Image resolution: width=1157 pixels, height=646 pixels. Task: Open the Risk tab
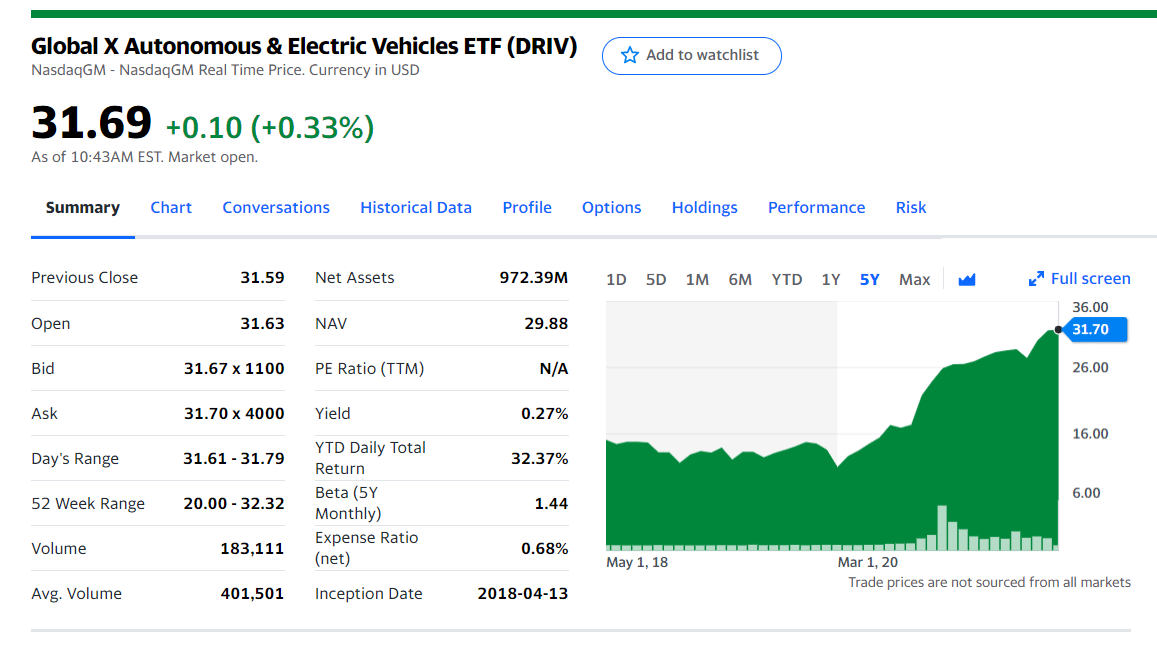911,207
